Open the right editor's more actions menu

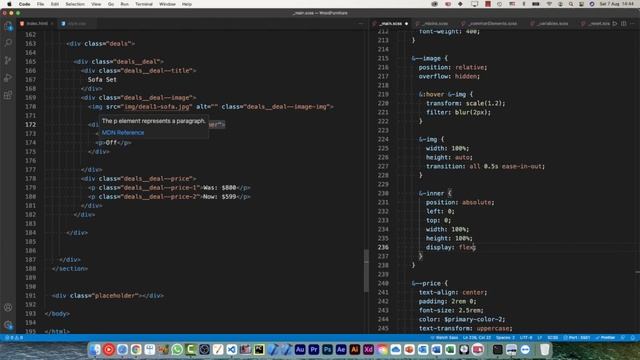tap(632, 24)
